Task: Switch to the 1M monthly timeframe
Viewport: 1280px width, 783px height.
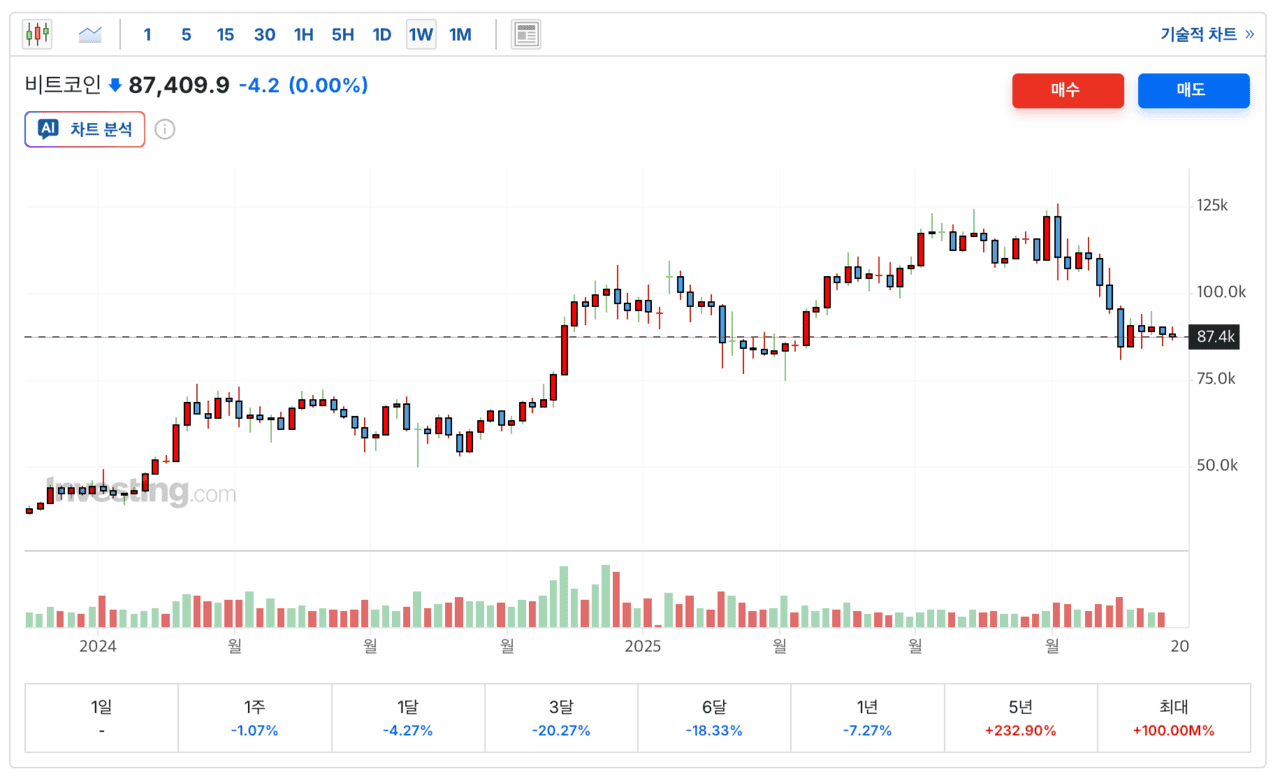Action: pyautogui.click(x=460, y=34)
